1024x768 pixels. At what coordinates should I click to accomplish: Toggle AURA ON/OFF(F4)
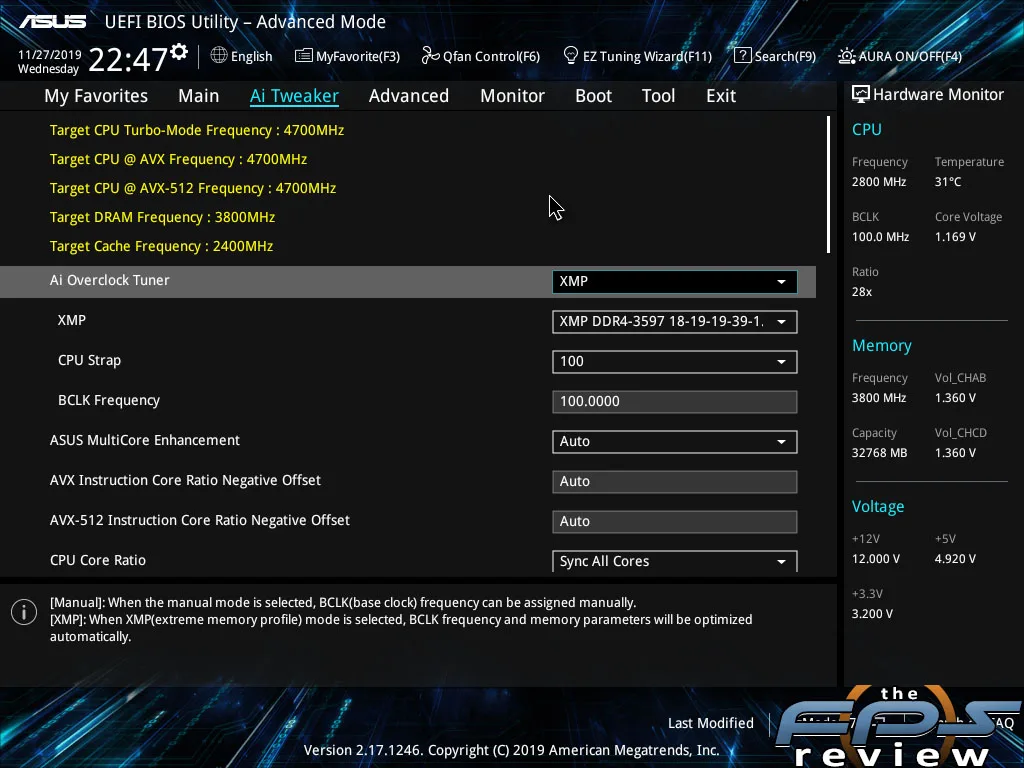pos(910,56)
